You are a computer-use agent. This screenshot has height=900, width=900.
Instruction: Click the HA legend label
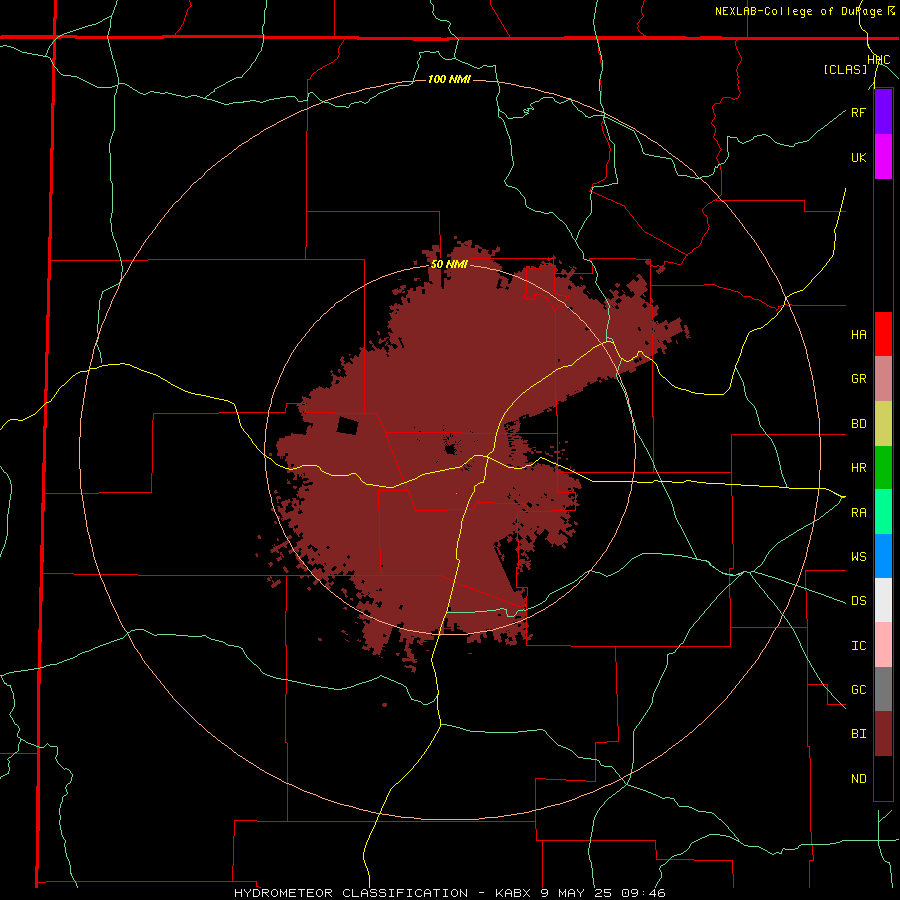(858, 335)
